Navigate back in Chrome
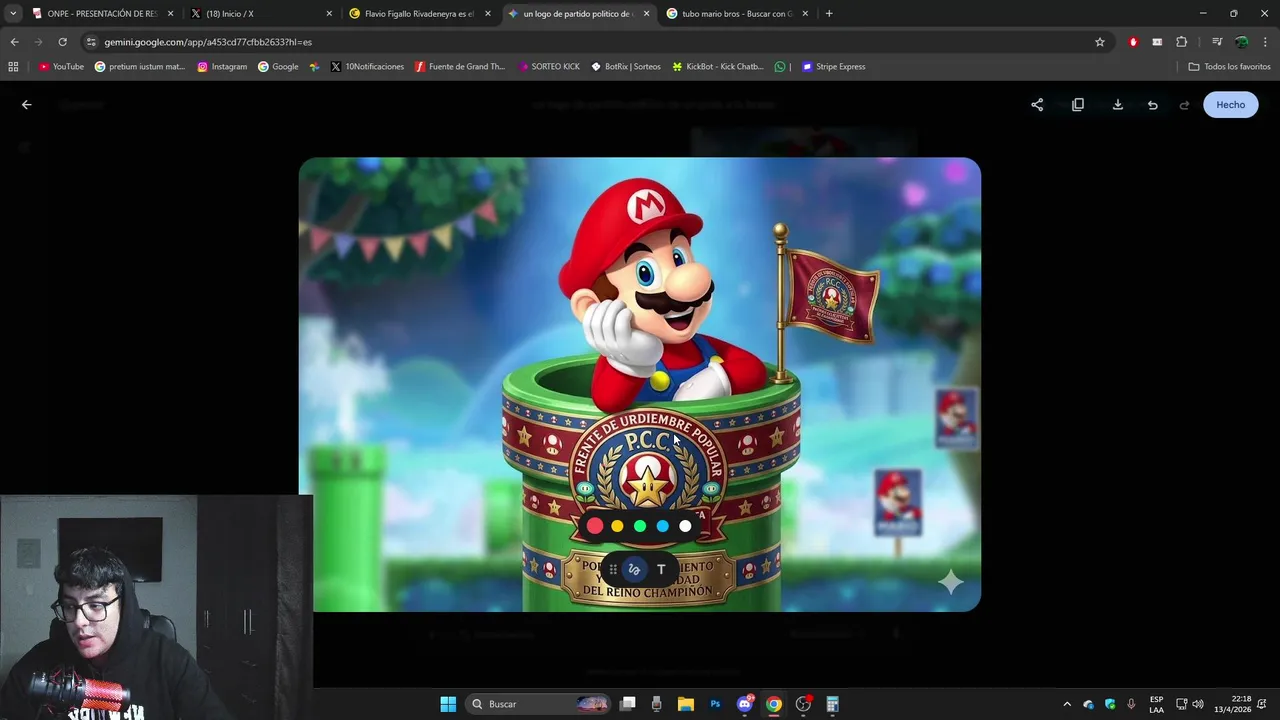The width and height of the screenshot is (1280, 720). 14,42
